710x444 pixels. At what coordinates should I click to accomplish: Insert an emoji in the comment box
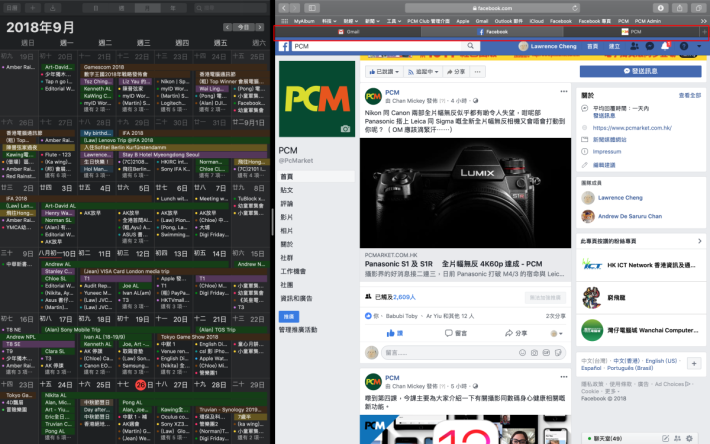click(x=523, y=353)
